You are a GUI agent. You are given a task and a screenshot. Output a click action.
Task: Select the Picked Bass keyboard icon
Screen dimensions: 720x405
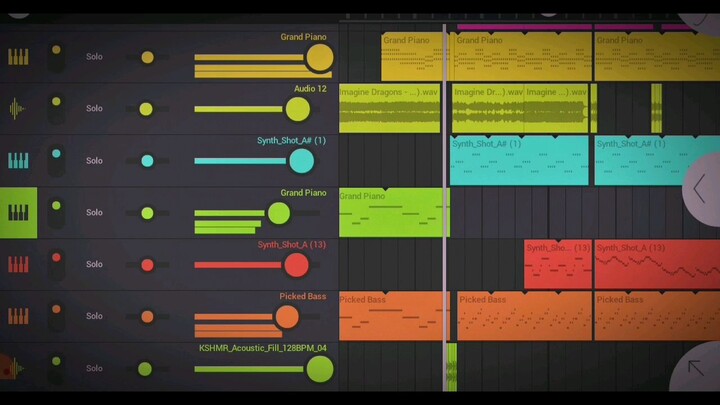tap(18, 316)
